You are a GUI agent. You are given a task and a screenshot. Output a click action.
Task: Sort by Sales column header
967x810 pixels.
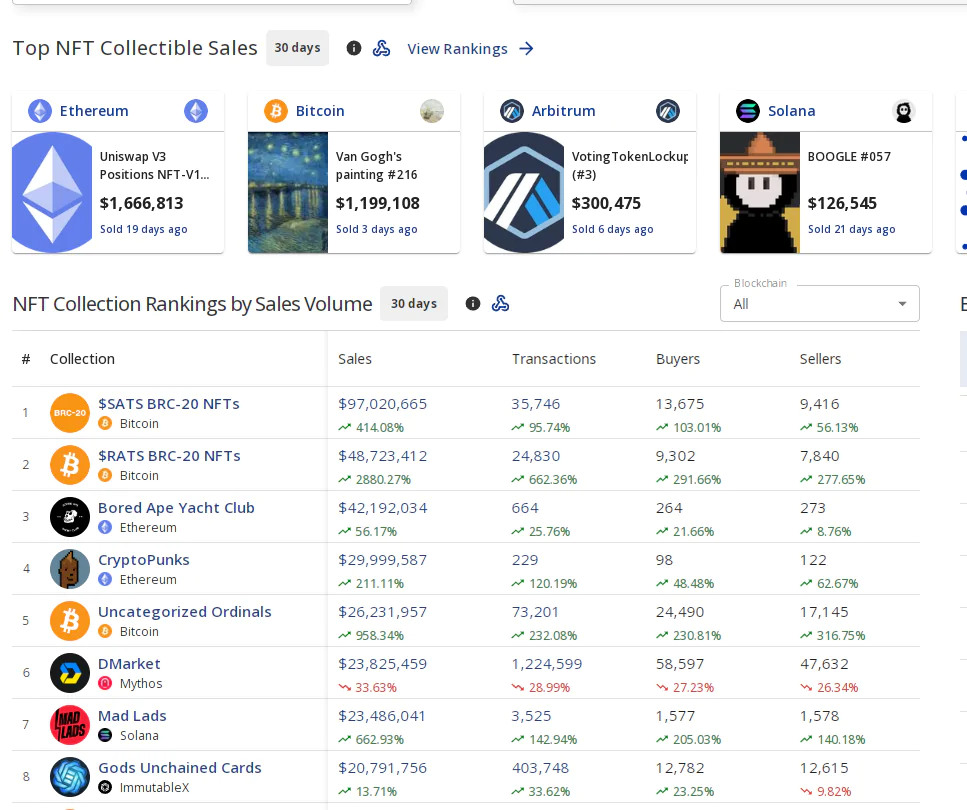(x=355, y=359)
